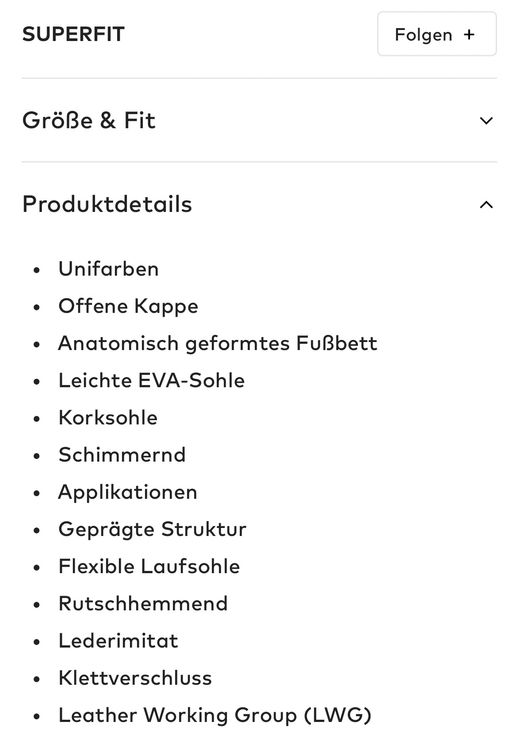Click Leather Working Group (LWG) item
This screenshot has height=750, width=518.
coord(215,716)
